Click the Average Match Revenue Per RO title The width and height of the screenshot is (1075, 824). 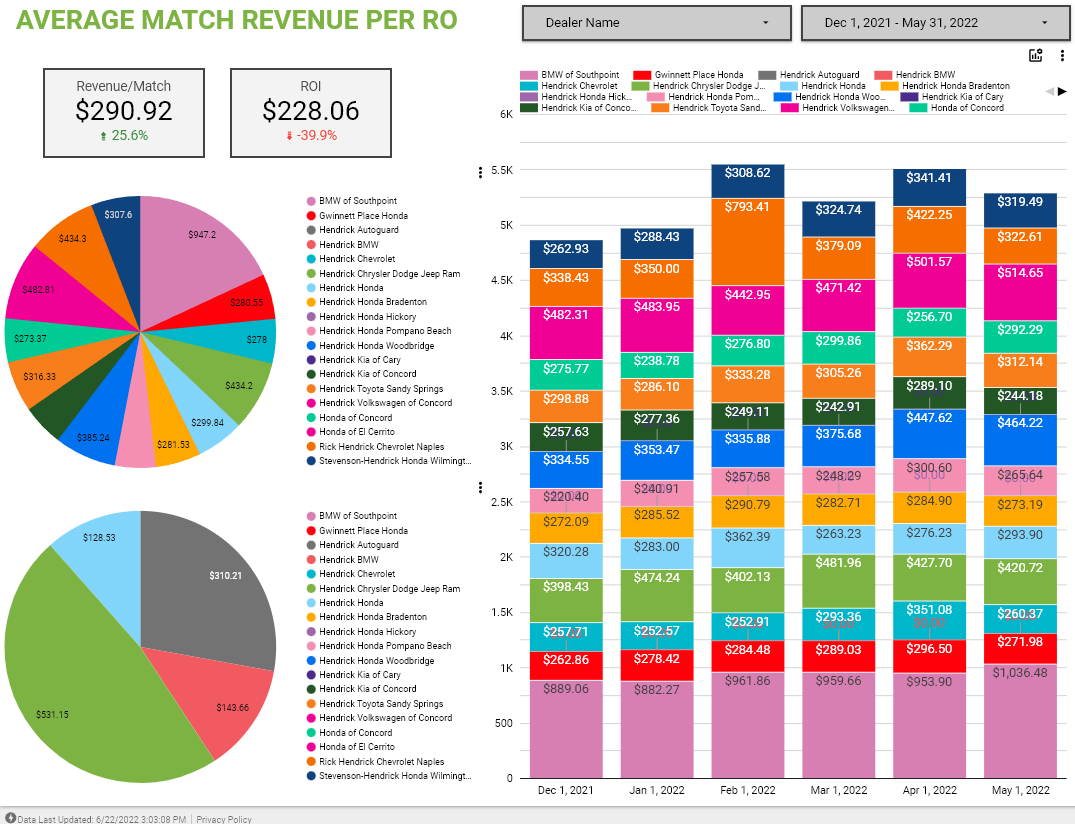pyautogui.click(x=237, y=20)
